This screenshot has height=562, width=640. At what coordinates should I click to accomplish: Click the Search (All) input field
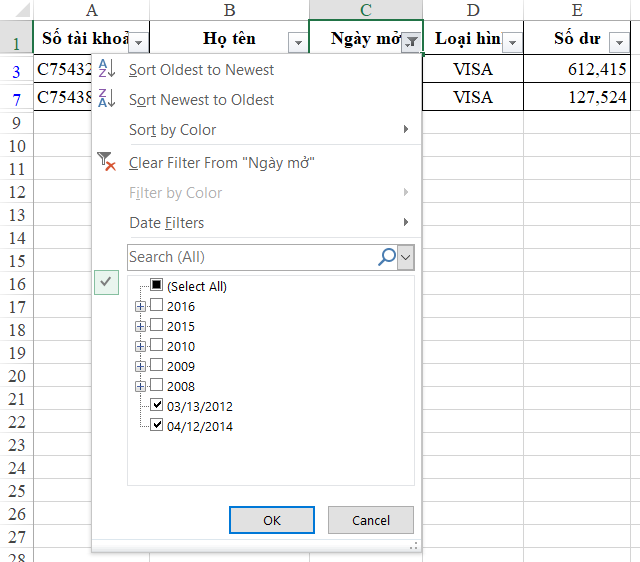click(x=250, y=257)
